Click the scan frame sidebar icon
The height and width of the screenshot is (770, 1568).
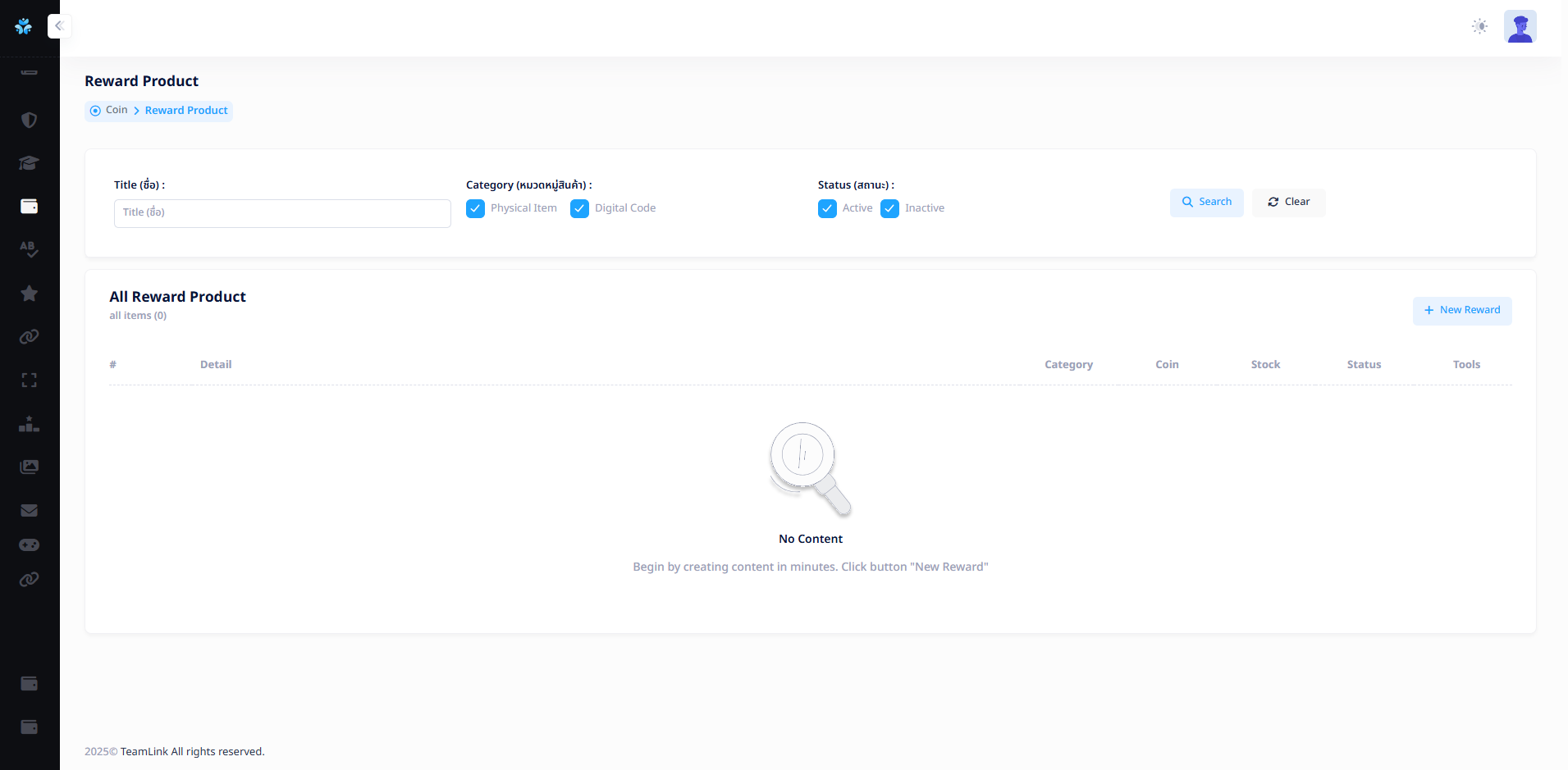pyautogui.click(x=29, y=380)
